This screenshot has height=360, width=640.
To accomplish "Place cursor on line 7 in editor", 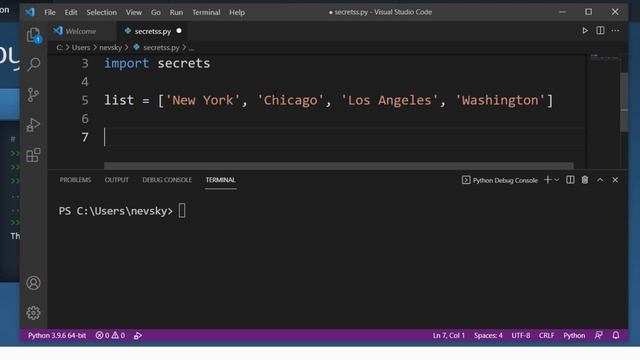I will (x=344, y=137).
